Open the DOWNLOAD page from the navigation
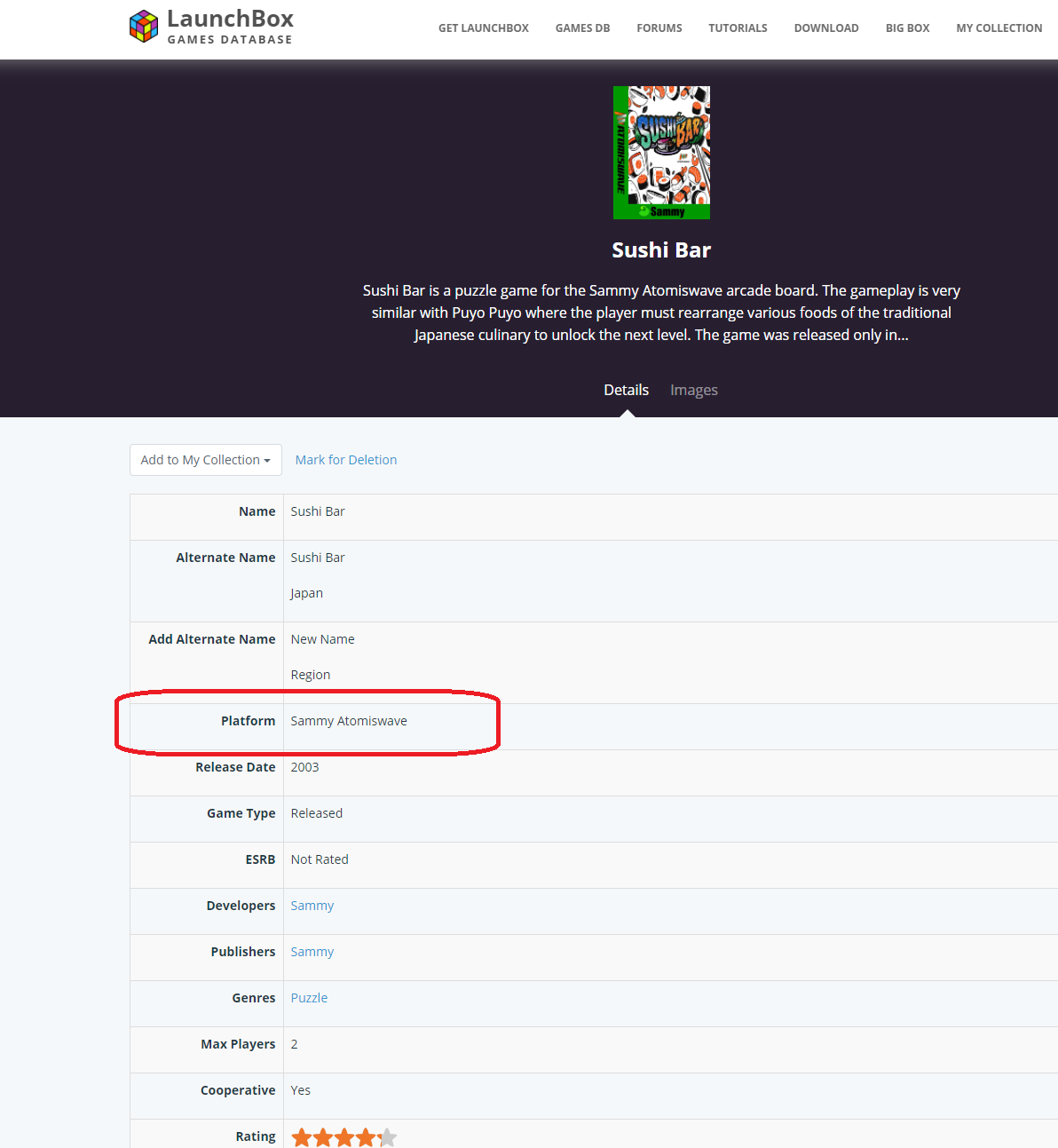1058x1148 pixels. tap(826, 28)
